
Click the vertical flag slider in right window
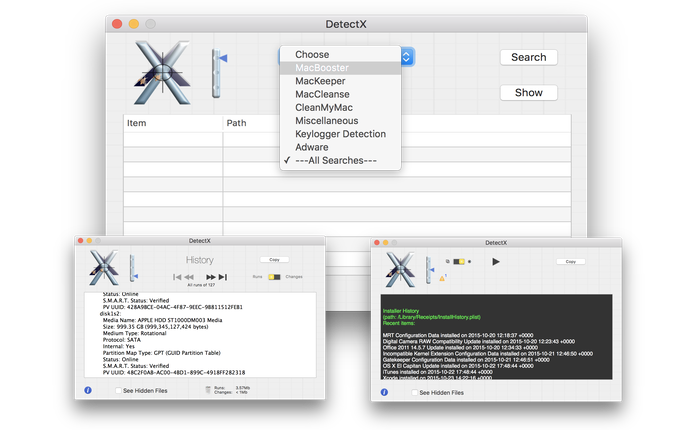pyautogui.click(x=430, y=270)
